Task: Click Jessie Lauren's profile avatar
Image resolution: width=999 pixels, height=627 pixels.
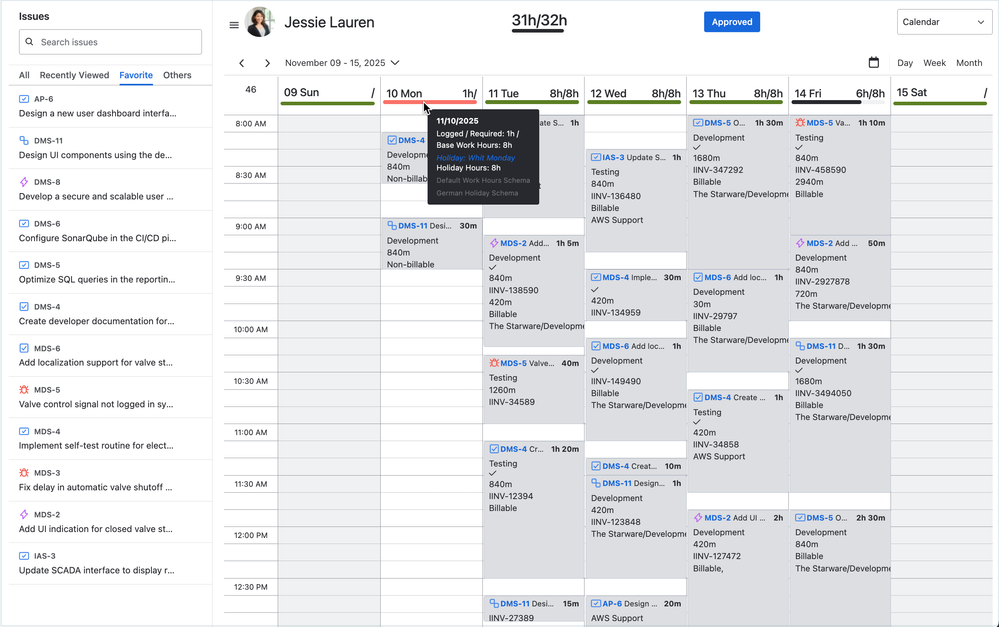Action: (x=260, y=21)
